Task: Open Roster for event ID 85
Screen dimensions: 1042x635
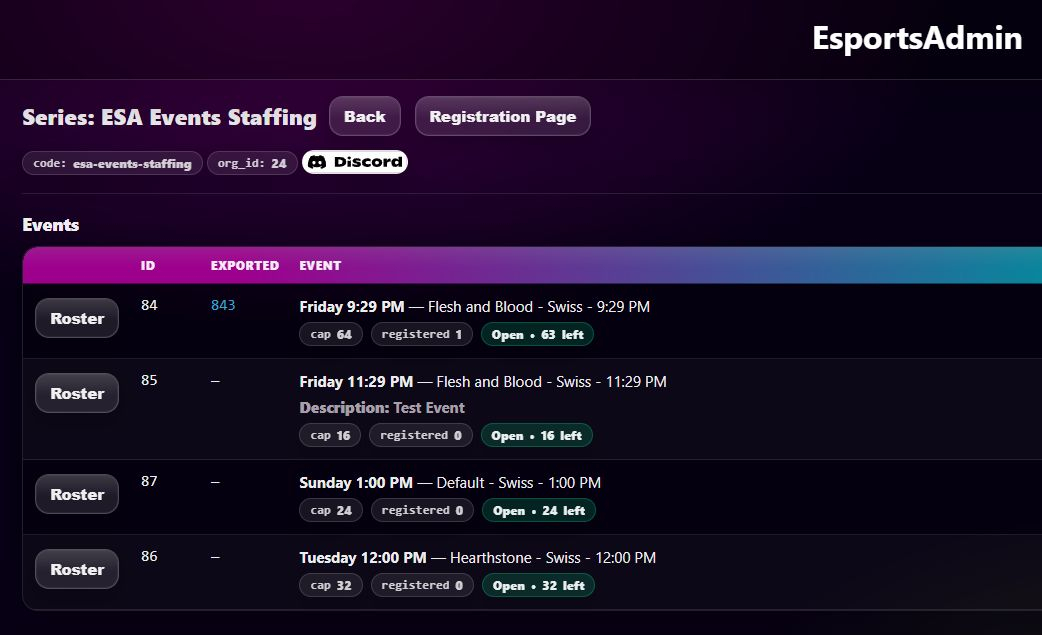Action: 77,394
